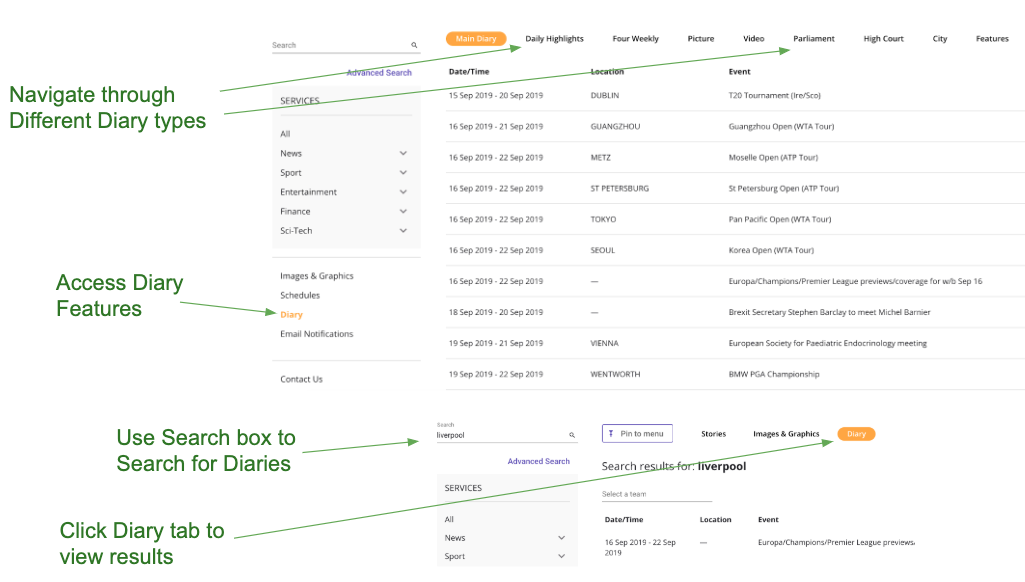Image resolution: width=1025 pixels, height=582 pixels.
Task: Expand the Sci-Tech service chevron
Action: click(403, 231)
